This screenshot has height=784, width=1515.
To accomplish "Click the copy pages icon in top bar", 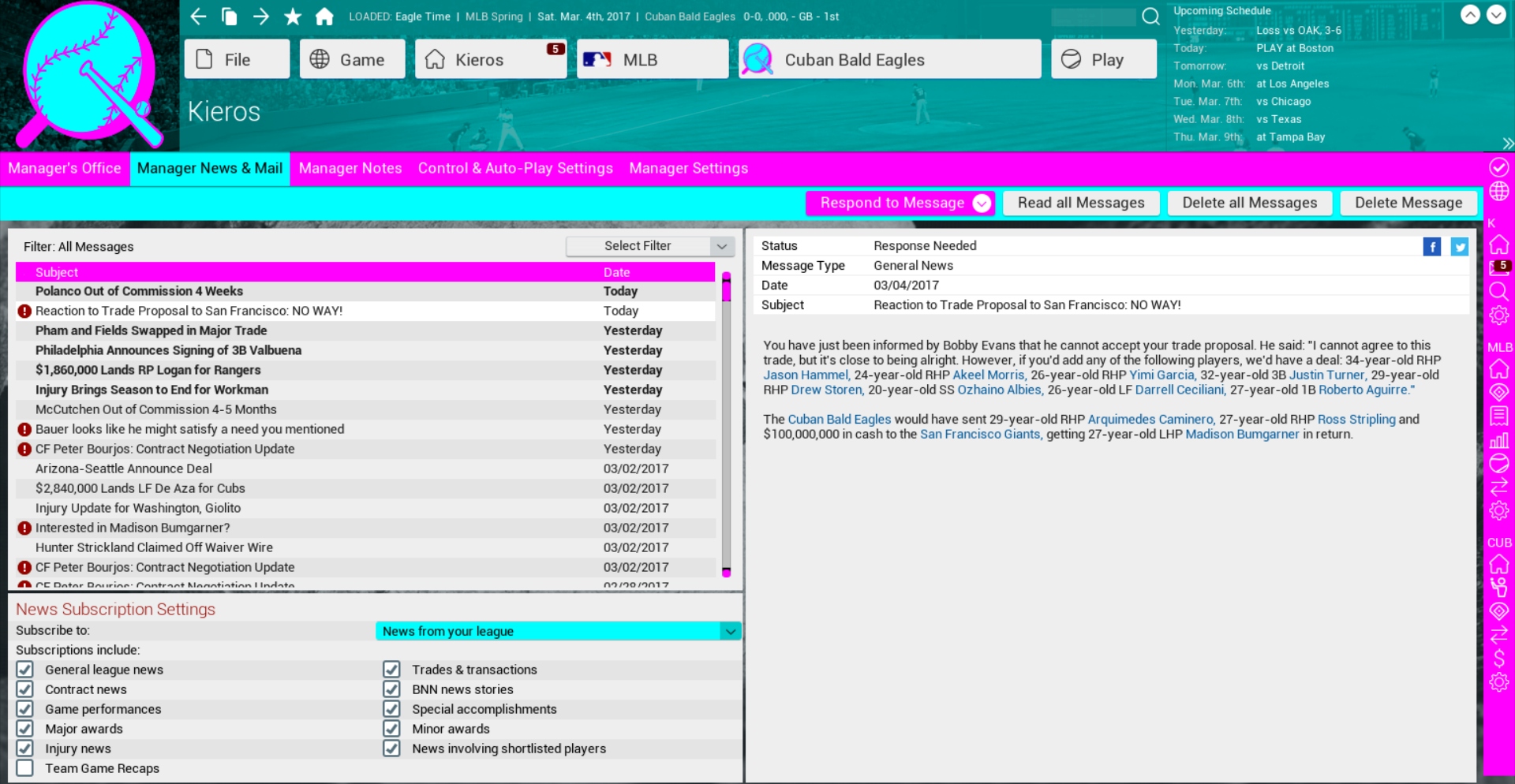I will [230, 17].
